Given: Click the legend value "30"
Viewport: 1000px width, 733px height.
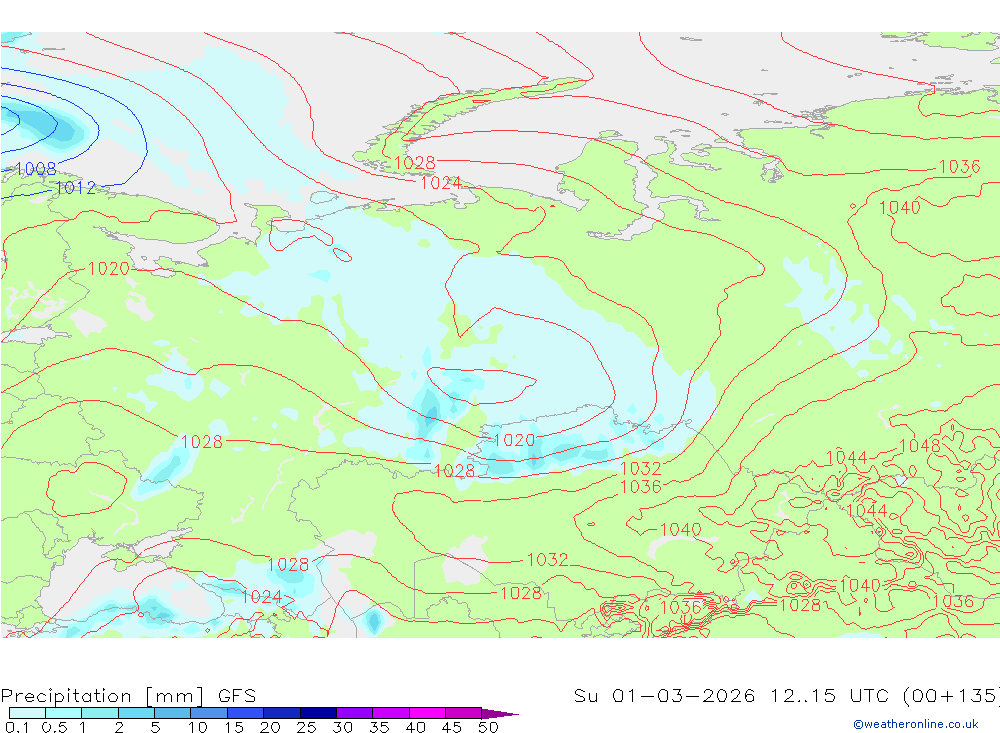Looking at the screenshot, I should coord(343,727).
